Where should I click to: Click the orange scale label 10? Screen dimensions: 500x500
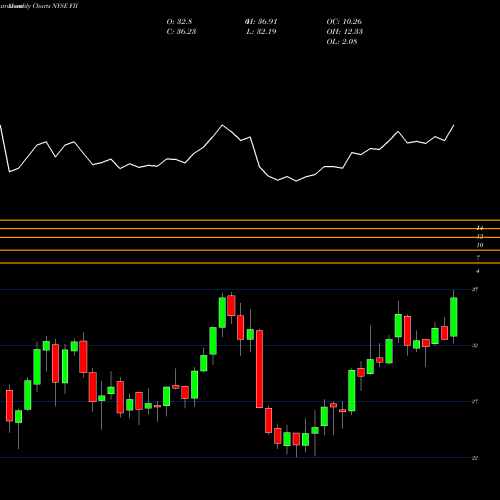coord(480,245)
